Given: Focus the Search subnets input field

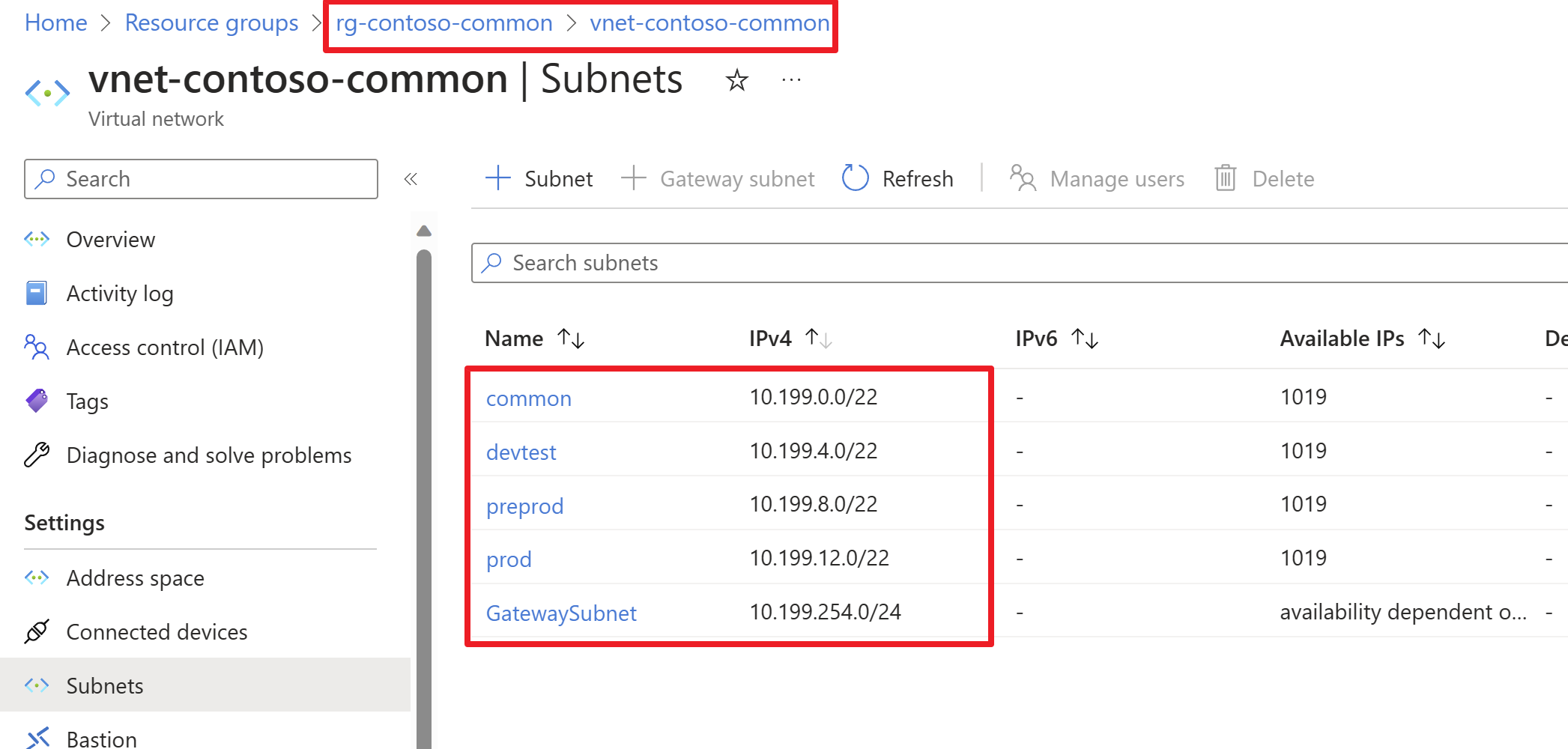Looking at the screenshot, I should (x=1020, y=263).
